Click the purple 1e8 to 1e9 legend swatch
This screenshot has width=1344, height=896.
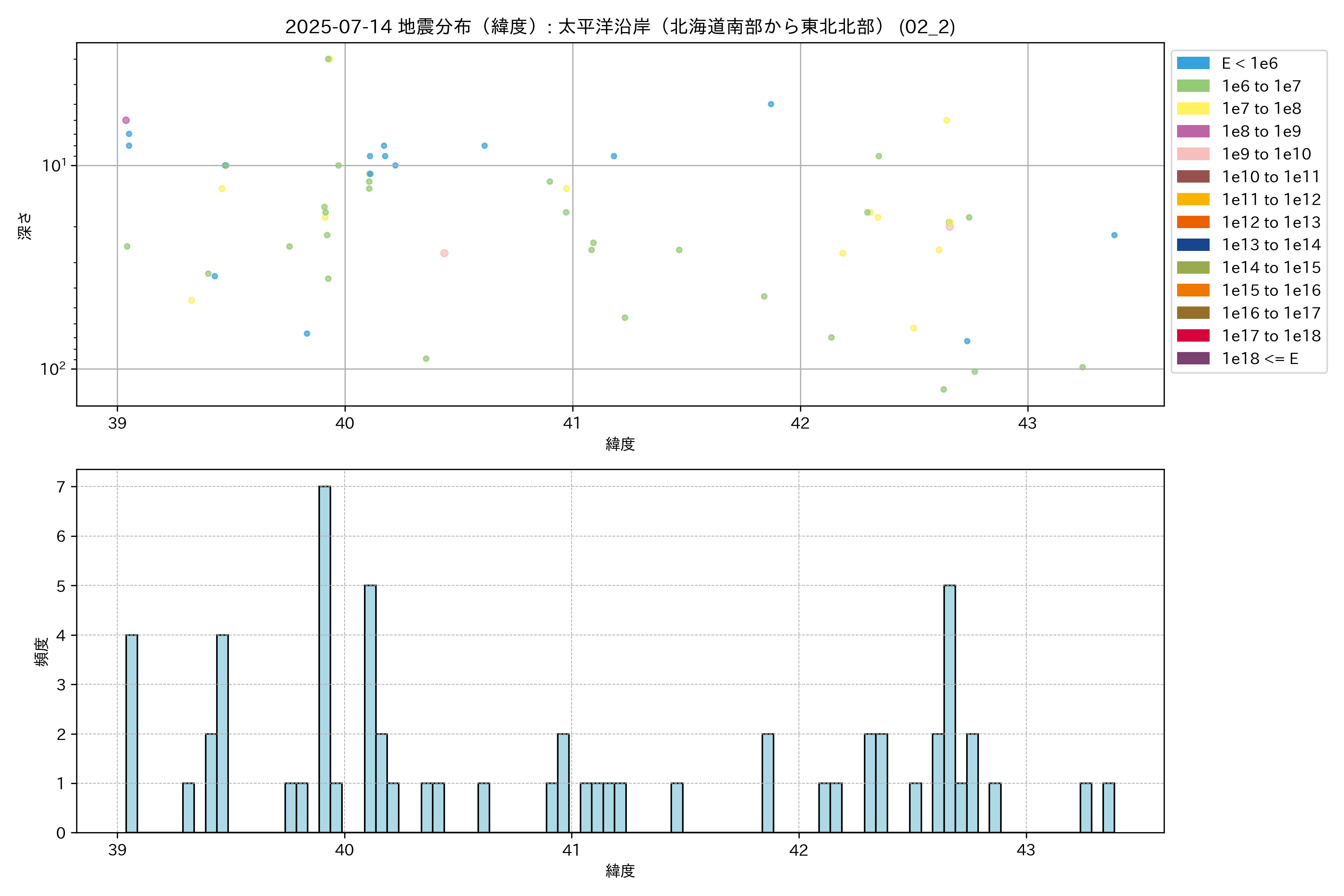point(1193,131)
